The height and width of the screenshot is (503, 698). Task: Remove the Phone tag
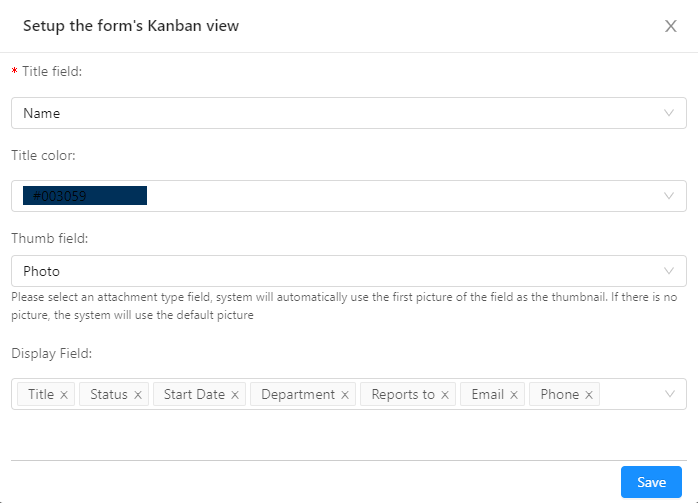click(x=589, y=395)
